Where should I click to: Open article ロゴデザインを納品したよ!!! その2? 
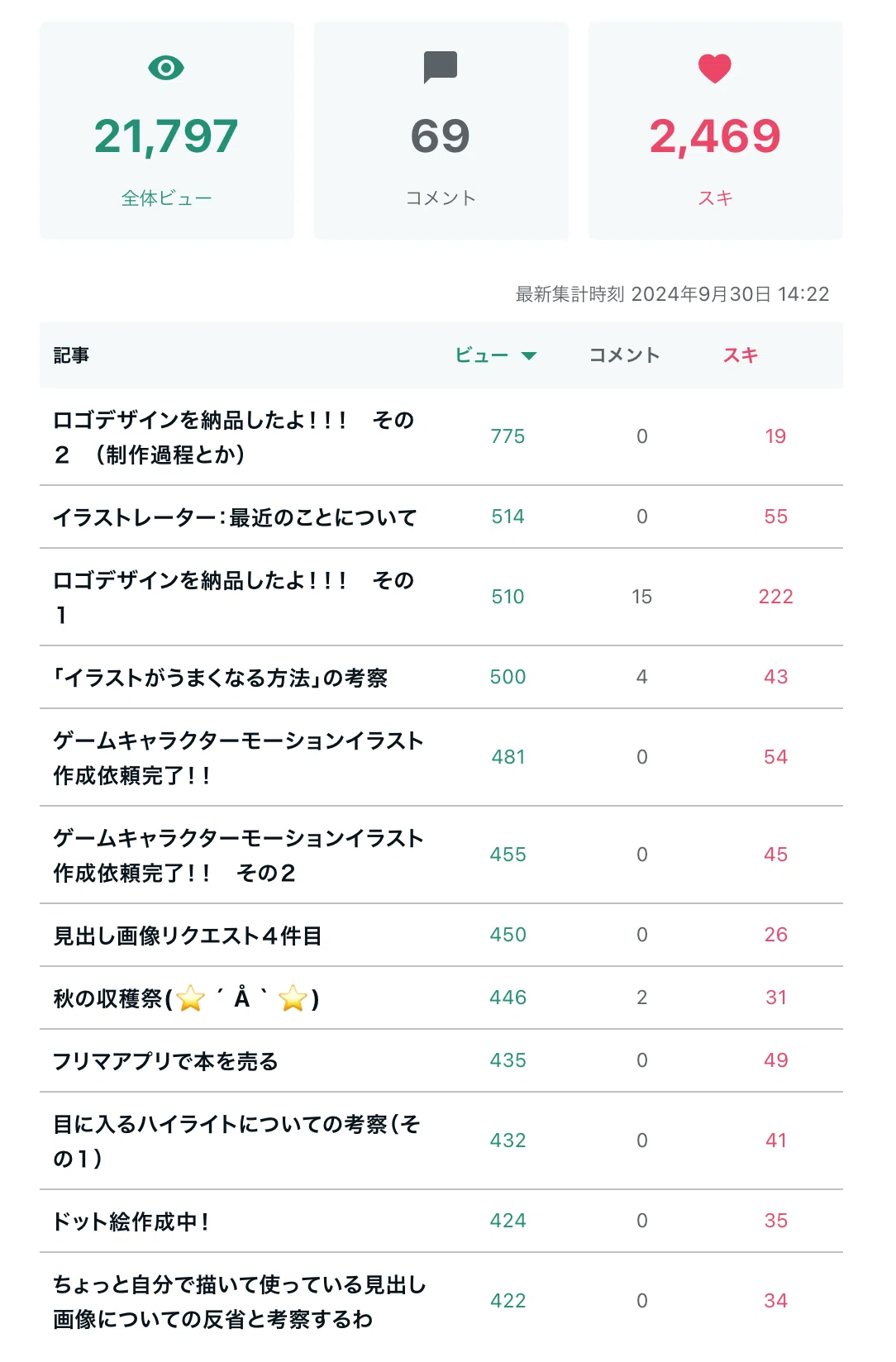[x=234, y=437]
